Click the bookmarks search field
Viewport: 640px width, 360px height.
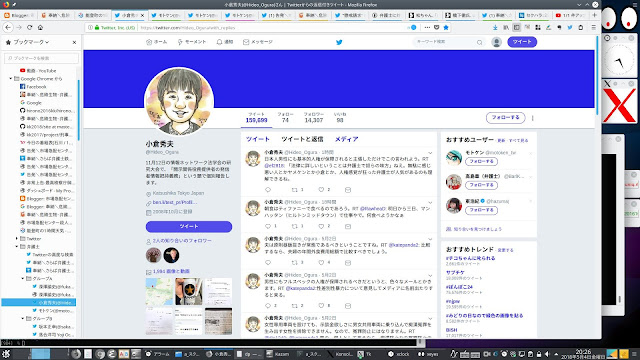pyautogui.click(x=41, y=58)
